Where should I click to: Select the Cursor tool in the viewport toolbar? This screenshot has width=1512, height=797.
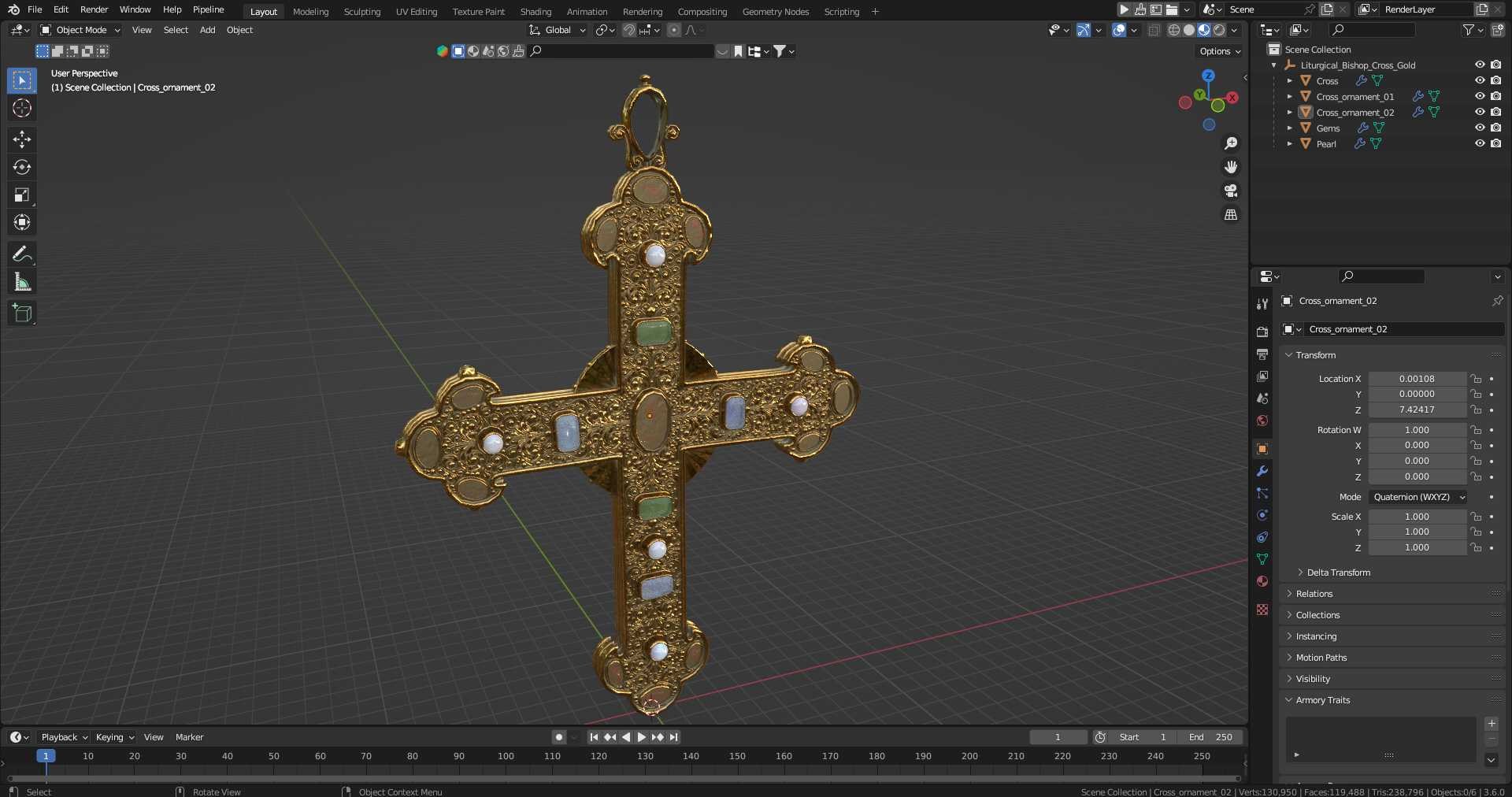(x=22, y=108)
